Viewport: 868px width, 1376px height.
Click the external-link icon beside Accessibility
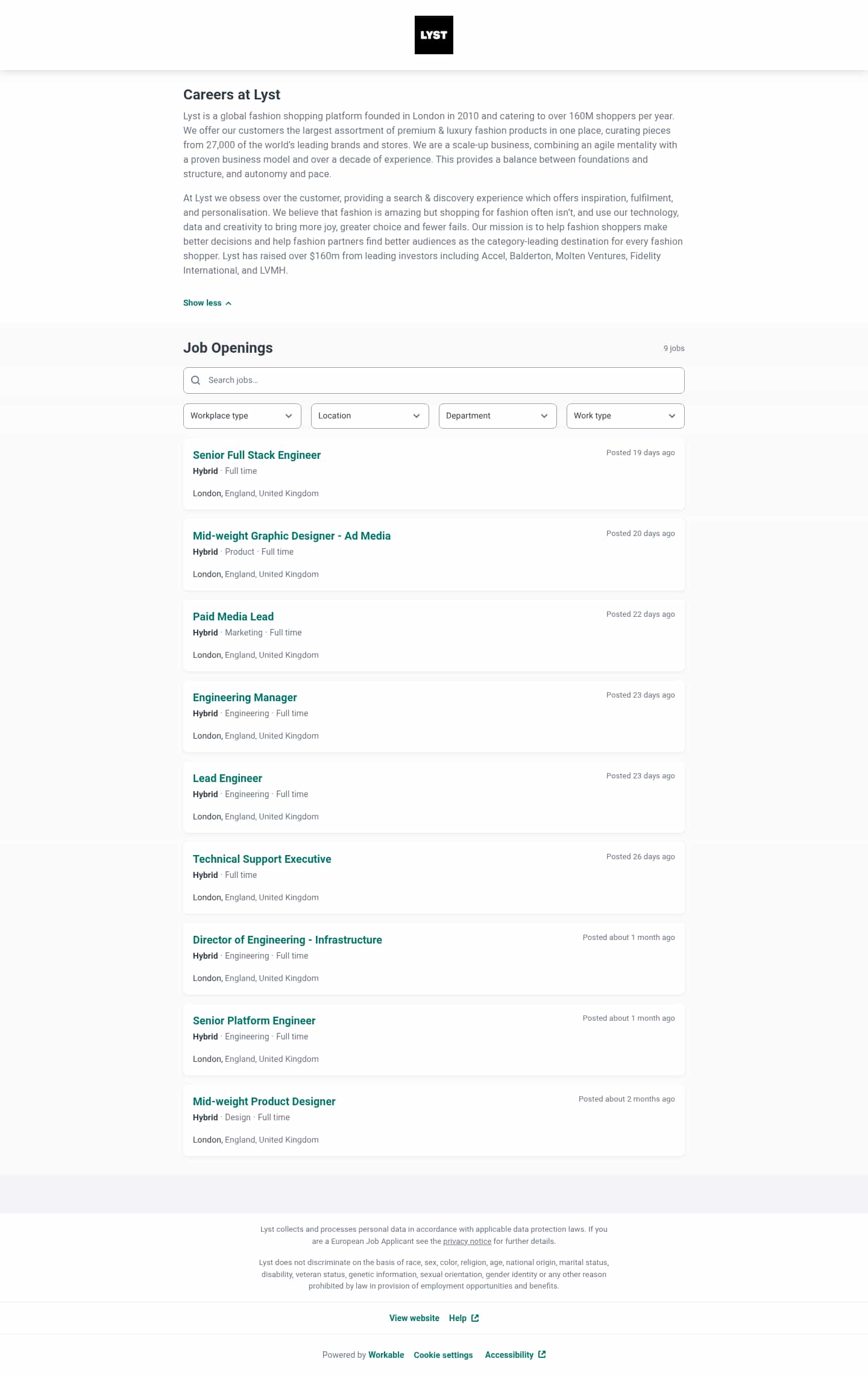(542, 1354)
